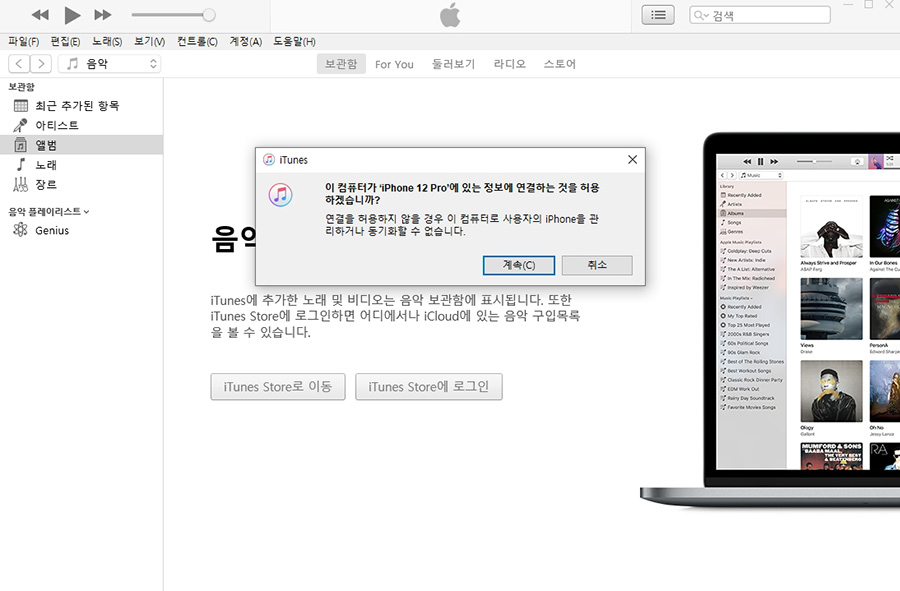
Task: Open the Genius playlist
Action: point(82,230)
